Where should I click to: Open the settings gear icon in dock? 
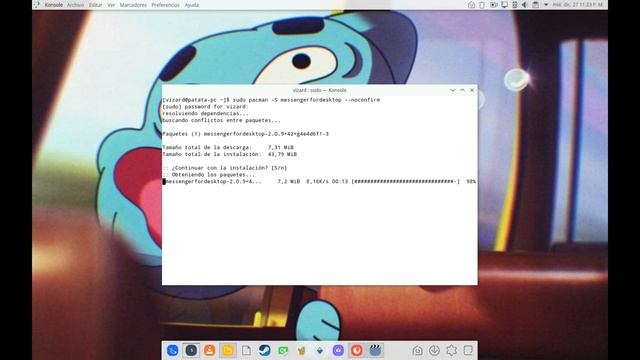(451, 350)
